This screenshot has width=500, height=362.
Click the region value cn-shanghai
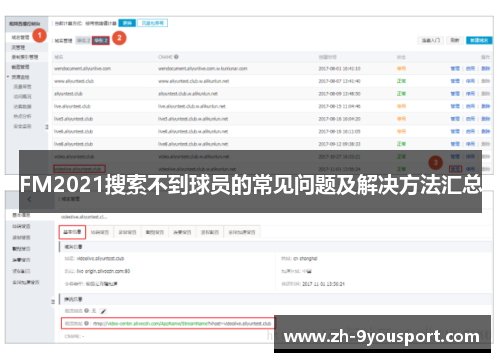tap(305, 259)
